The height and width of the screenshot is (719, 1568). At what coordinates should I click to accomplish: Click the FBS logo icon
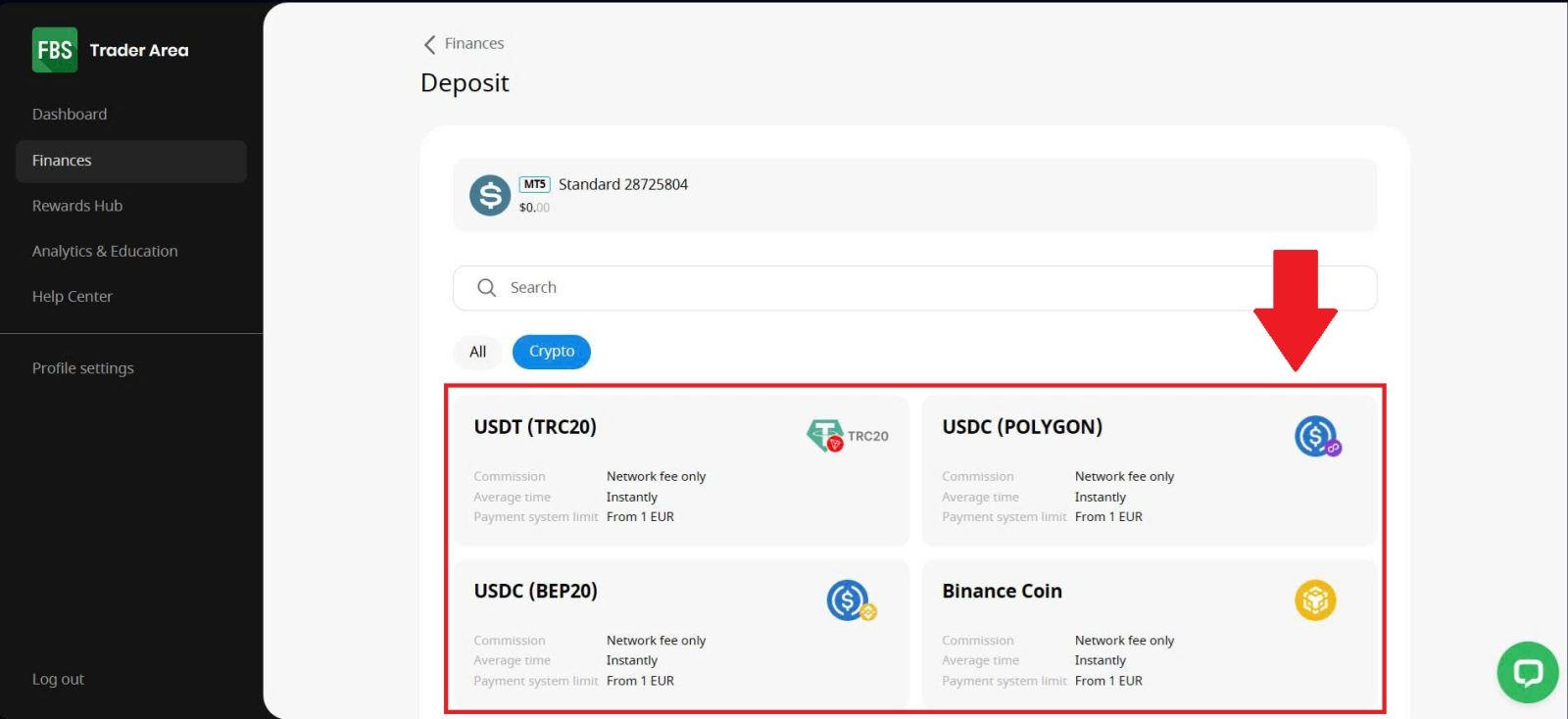[x=55, y=50]
